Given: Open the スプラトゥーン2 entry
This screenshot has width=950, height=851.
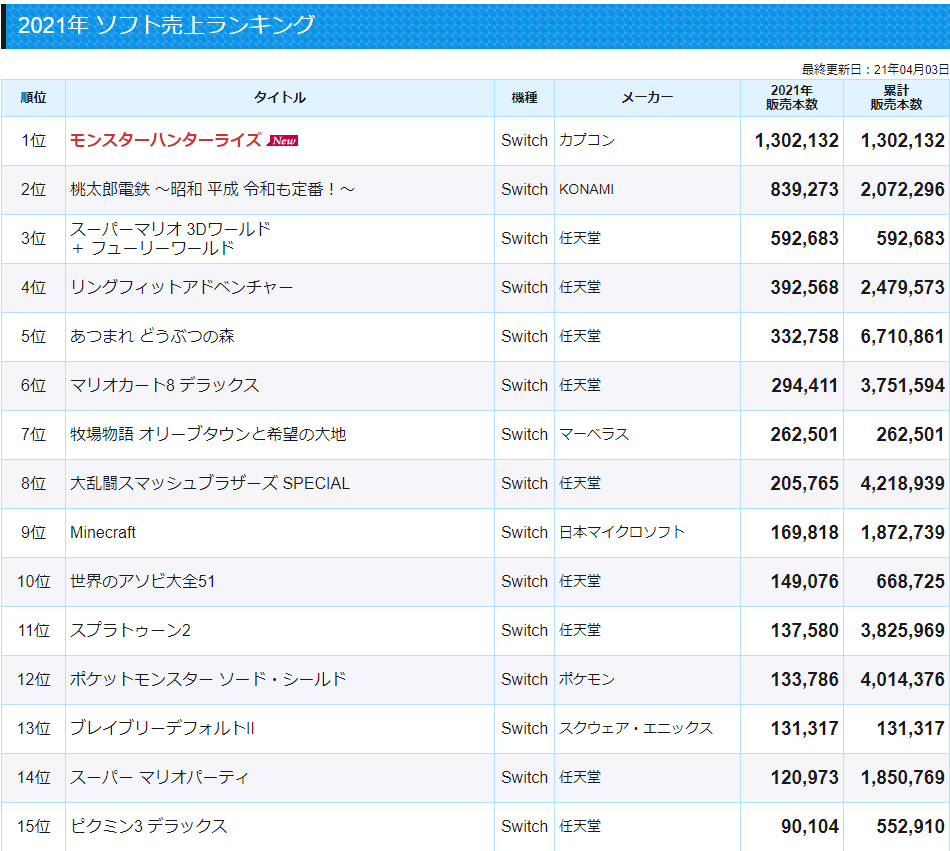Looking at the screenshot, I should tap(130, 630).
